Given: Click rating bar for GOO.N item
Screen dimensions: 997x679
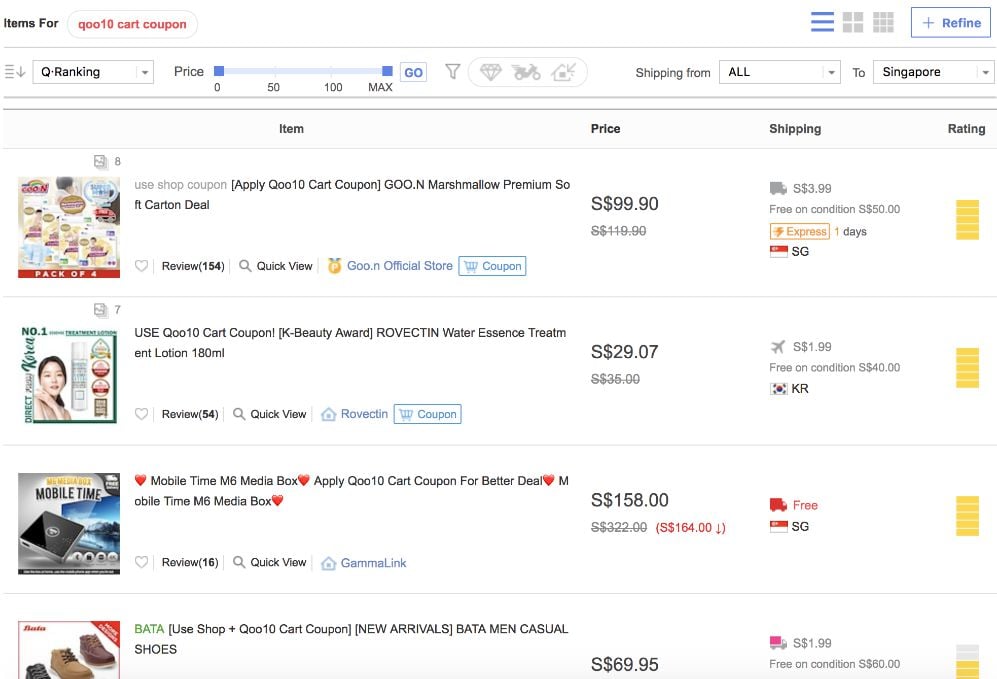Looking at the screenshot, I should tap(967, 219).
